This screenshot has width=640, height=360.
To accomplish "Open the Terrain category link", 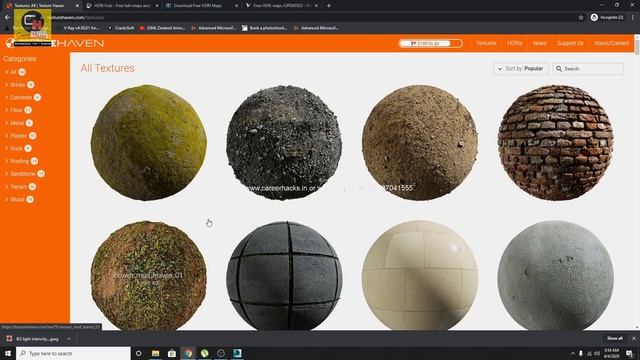I will [18, 187].
